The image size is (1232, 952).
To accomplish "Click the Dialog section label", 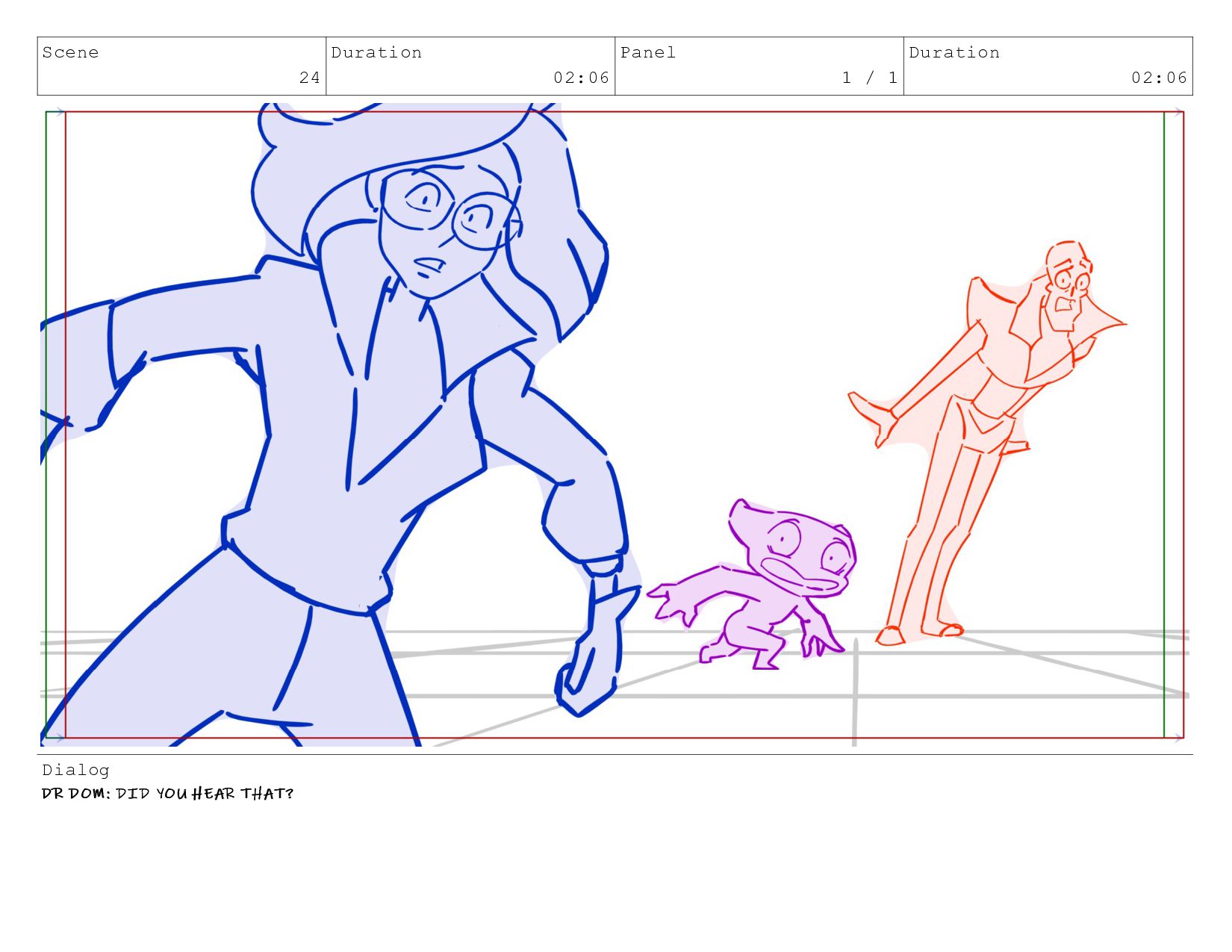I will tap(75, 770).
